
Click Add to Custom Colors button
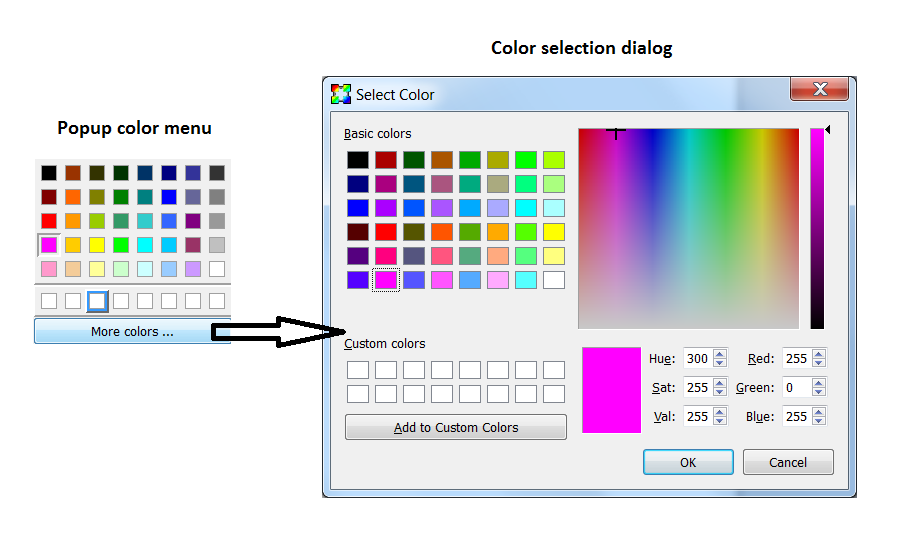pyautogui.click(x=456, y=427)
